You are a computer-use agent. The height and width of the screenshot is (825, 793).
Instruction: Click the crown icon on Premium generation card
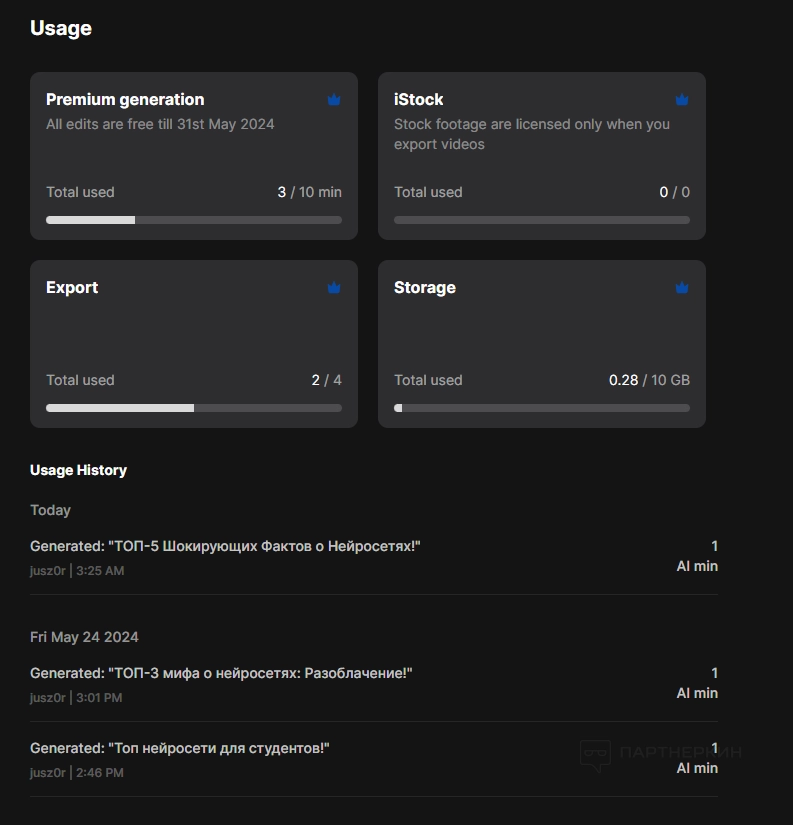pyautogui.click(x=334, y=100)
